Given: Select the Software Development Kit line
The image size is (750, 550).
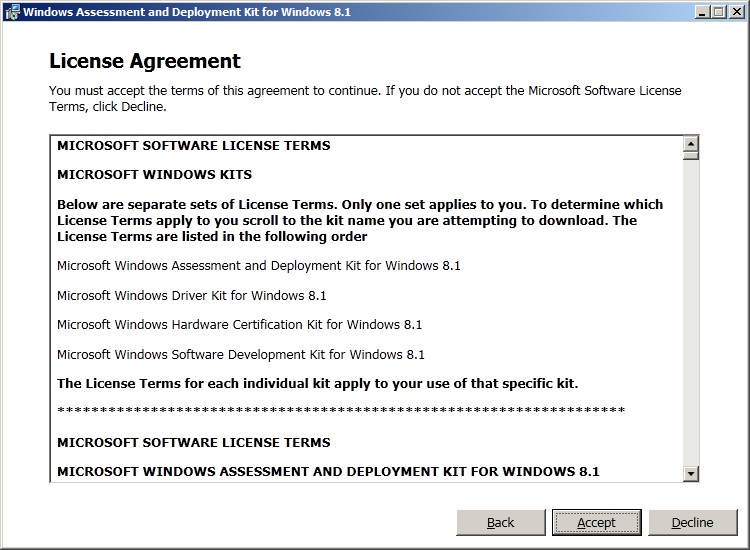Looking at the screenshot, I should (x=240, y=355).
